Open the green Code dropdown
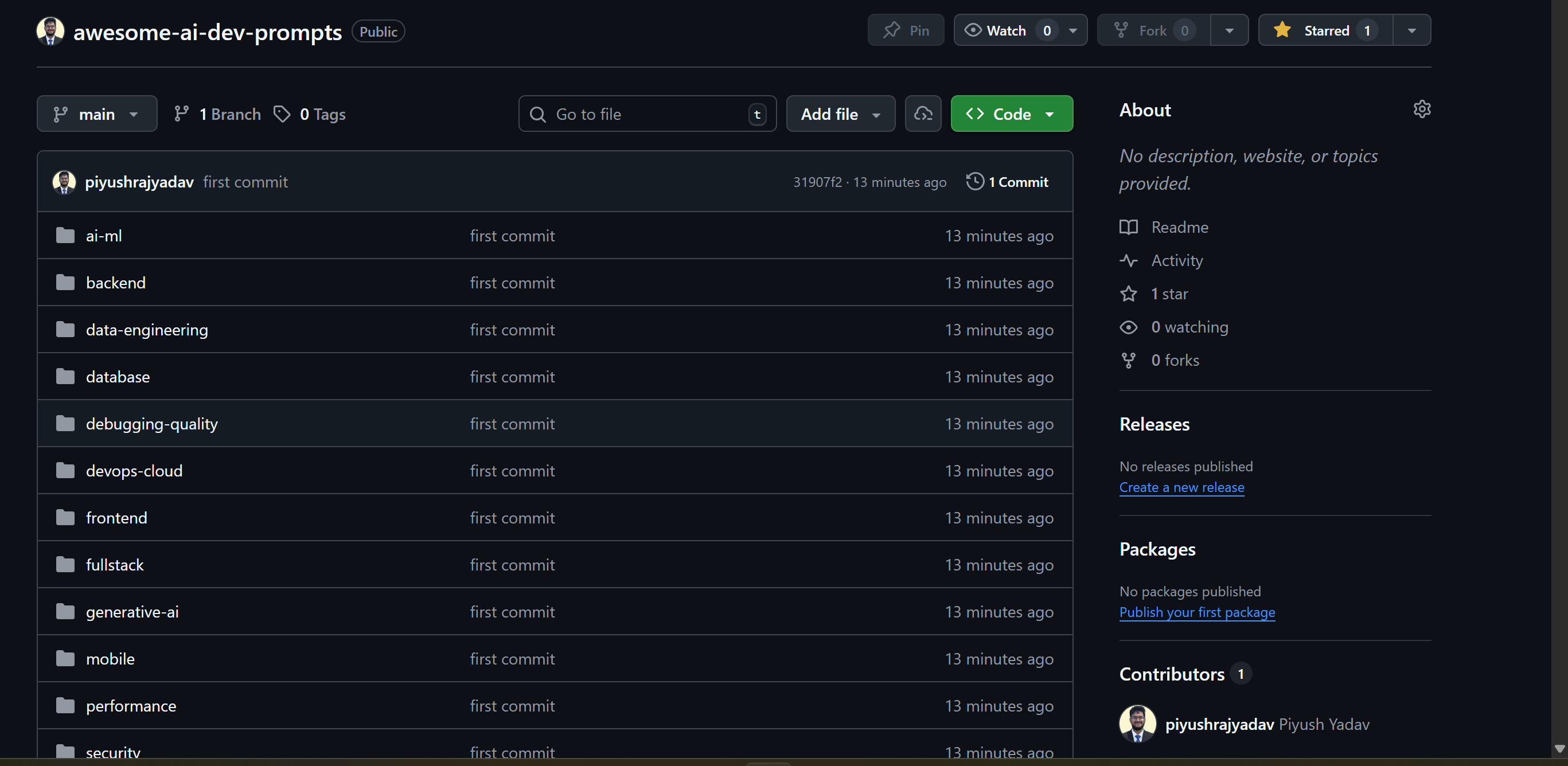This screenshot has height=766, width=1568. click(1011, 114)
